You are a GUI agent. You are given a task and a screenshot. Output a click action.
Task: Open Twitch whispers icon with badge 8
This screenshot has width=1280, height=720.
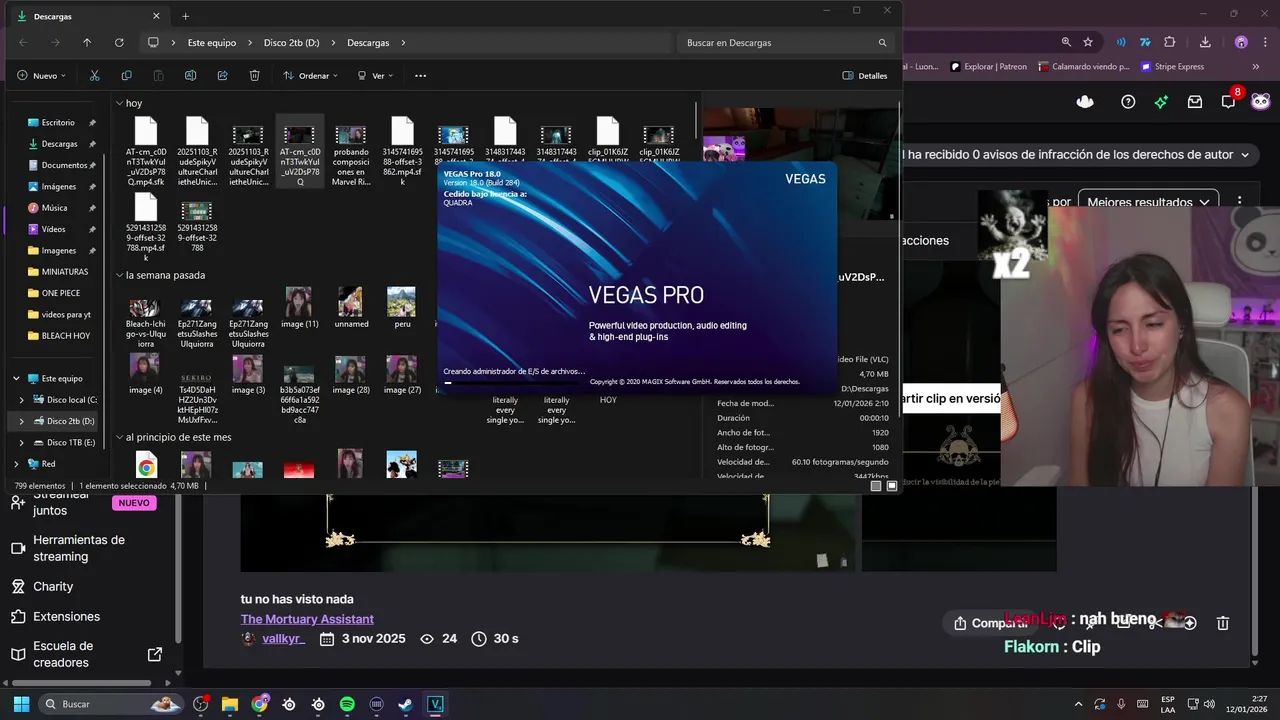tap(1229, 101)
